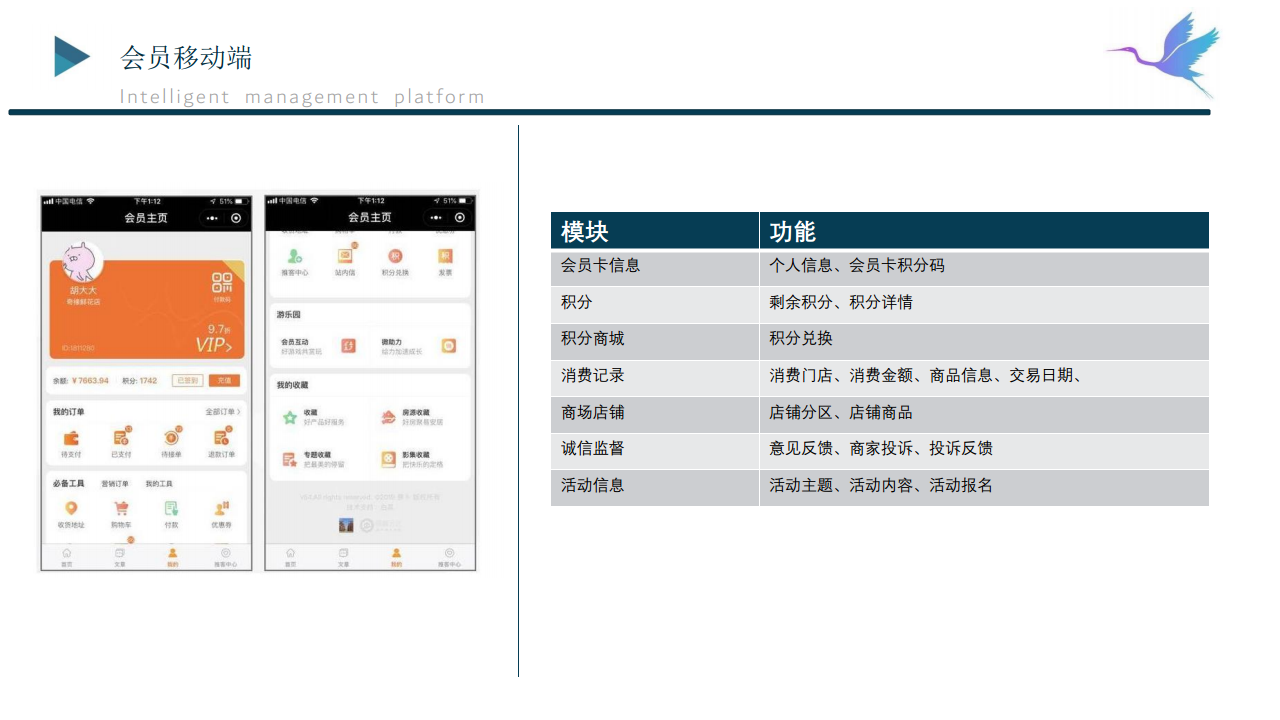Viewport: 1280px width, 720px height.
Task: Open the 优惠券 coupon icon
Action: pos(221,509)
